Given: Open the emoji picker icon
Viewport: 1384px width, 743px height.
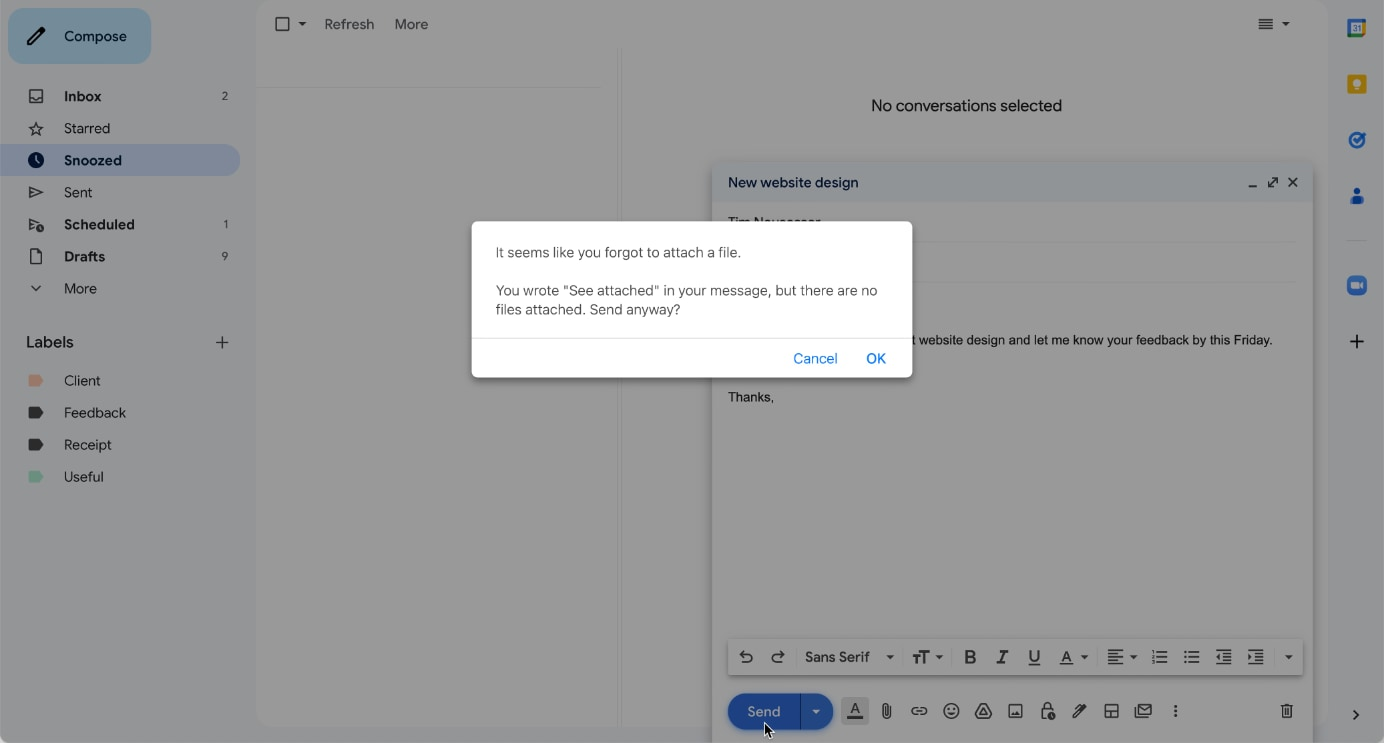Looking at the screenshot, I should click(x=951, y=711).
